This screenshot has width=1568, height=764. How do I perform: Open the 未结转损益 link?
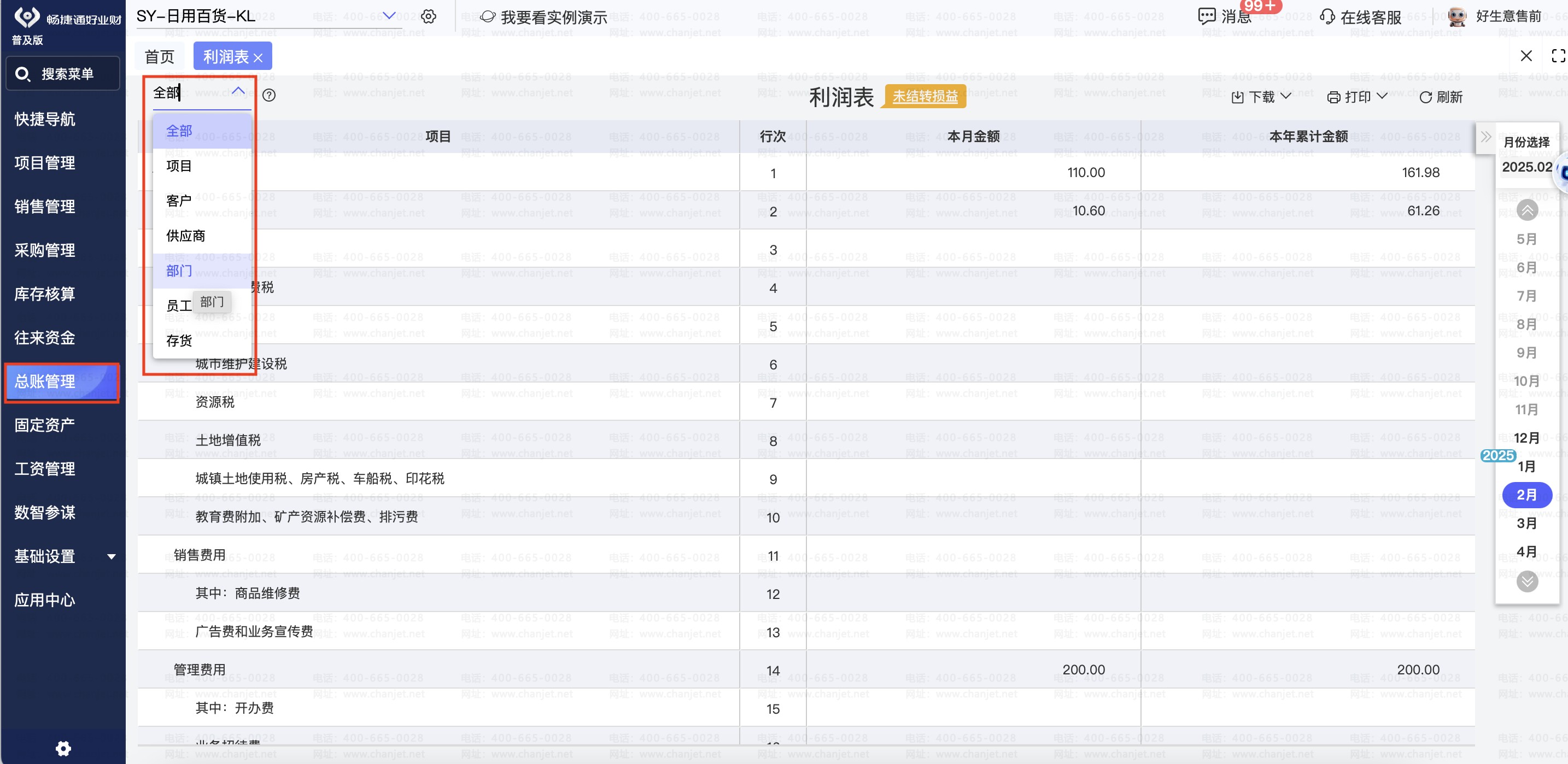tap(925, 96)
